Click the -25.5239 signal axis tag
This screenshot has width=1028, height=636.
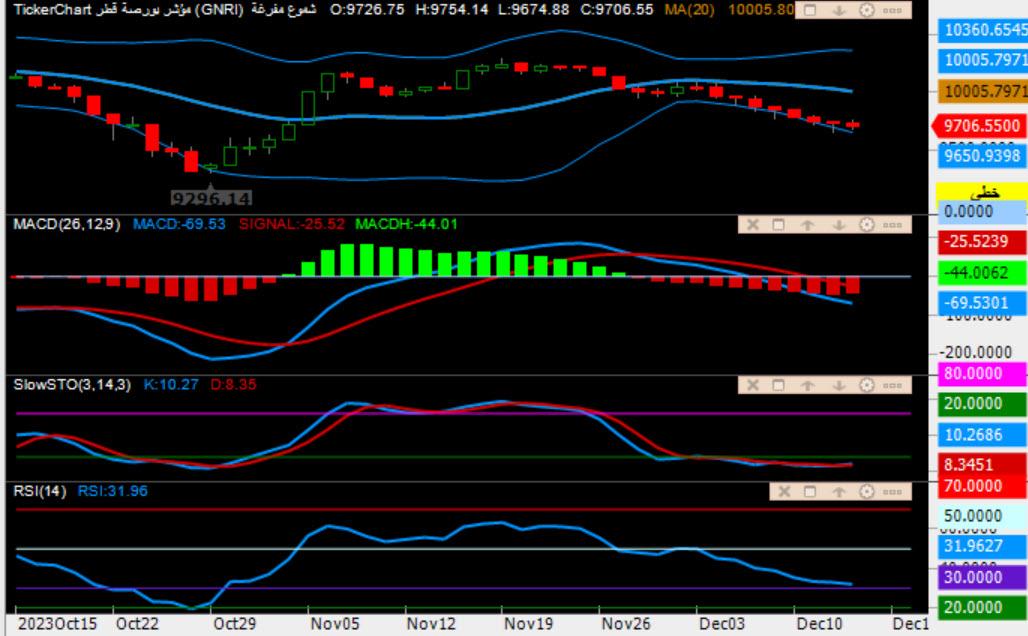coord(981,242)
